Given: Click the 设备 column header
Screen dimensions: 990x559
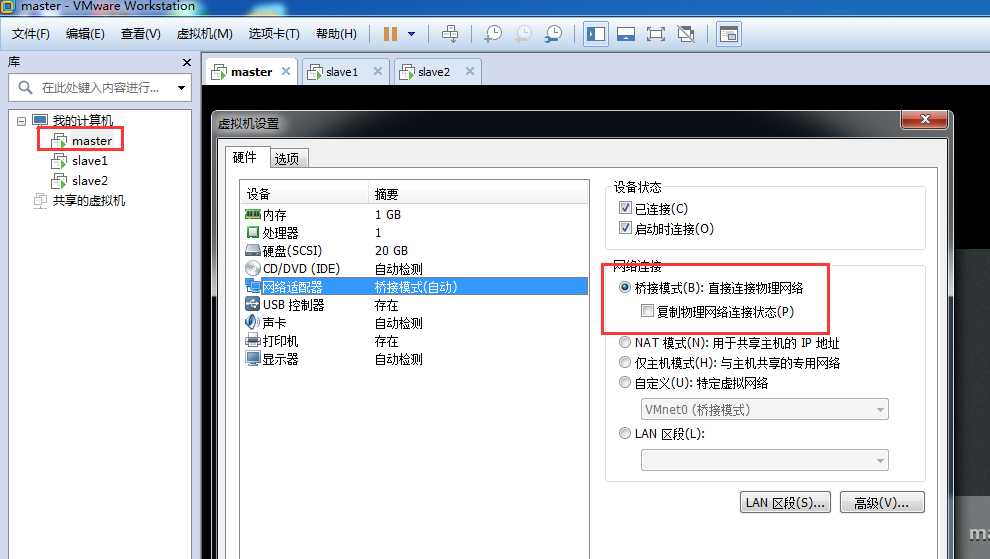Looking at the screenshot, I should point(305,194).
